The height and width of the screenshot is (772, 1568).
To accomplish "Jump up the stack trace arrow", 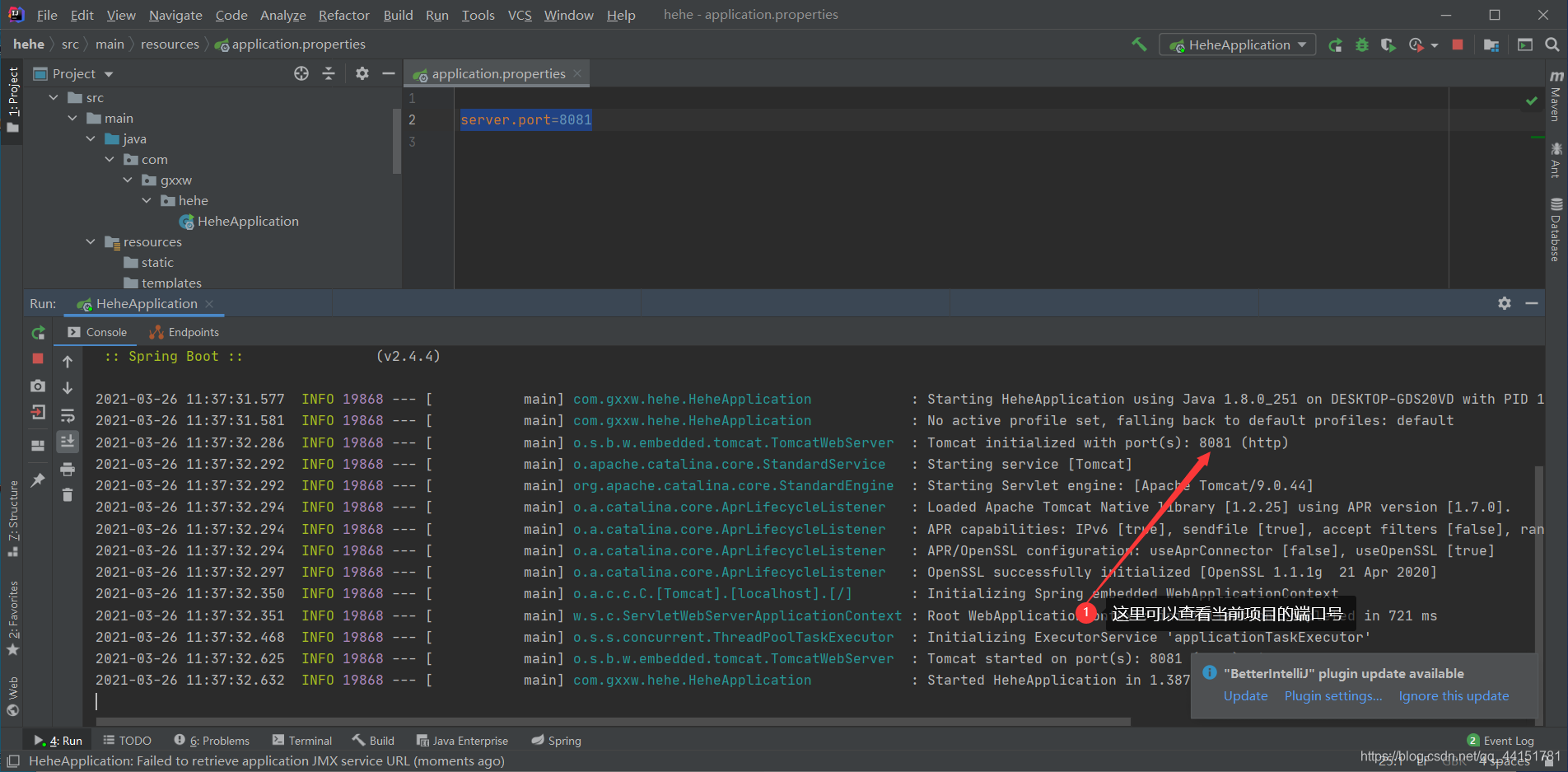I will tap(68, 362).
